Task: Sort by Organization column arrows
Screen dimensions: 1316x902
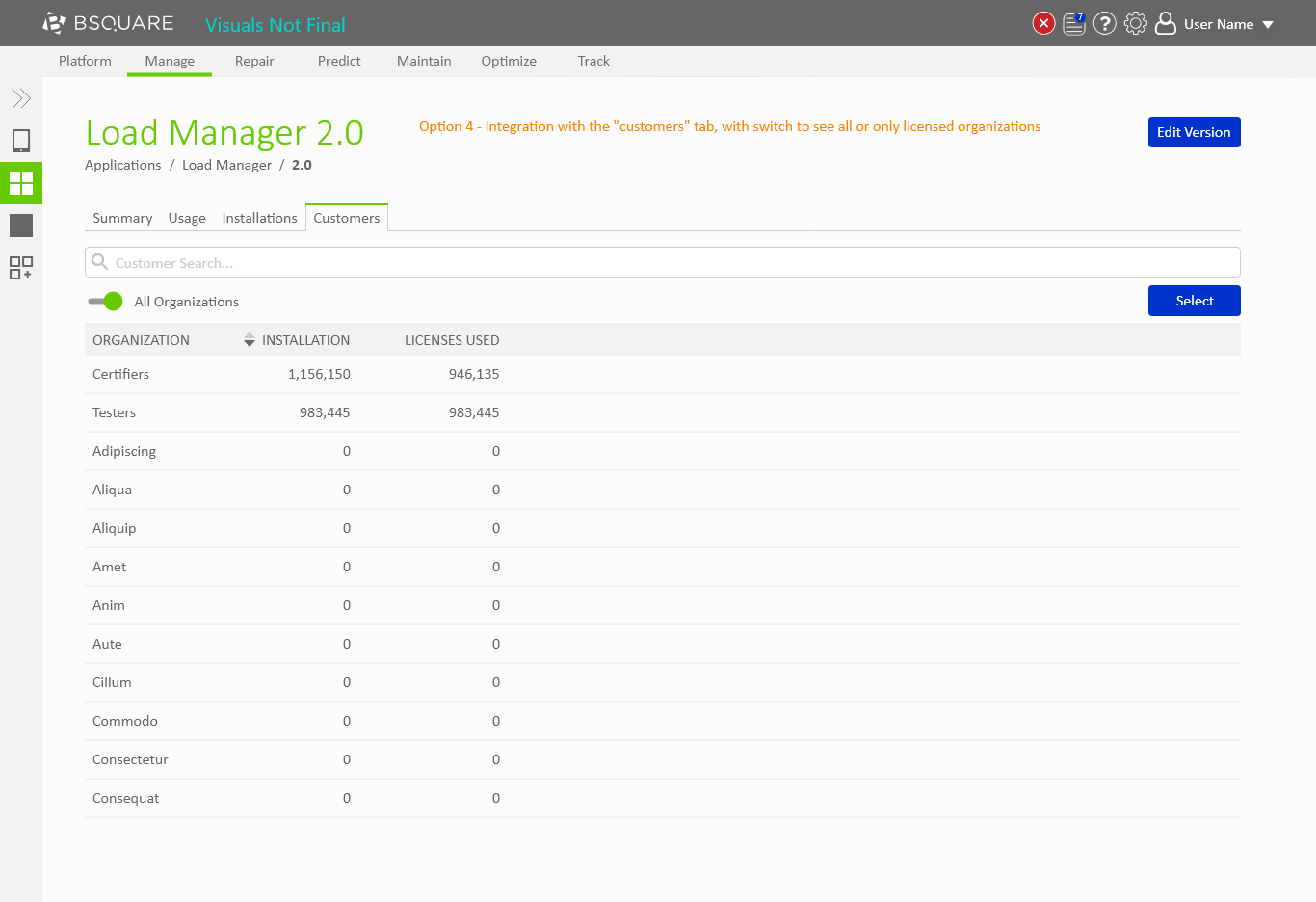Action: [250, 340]
